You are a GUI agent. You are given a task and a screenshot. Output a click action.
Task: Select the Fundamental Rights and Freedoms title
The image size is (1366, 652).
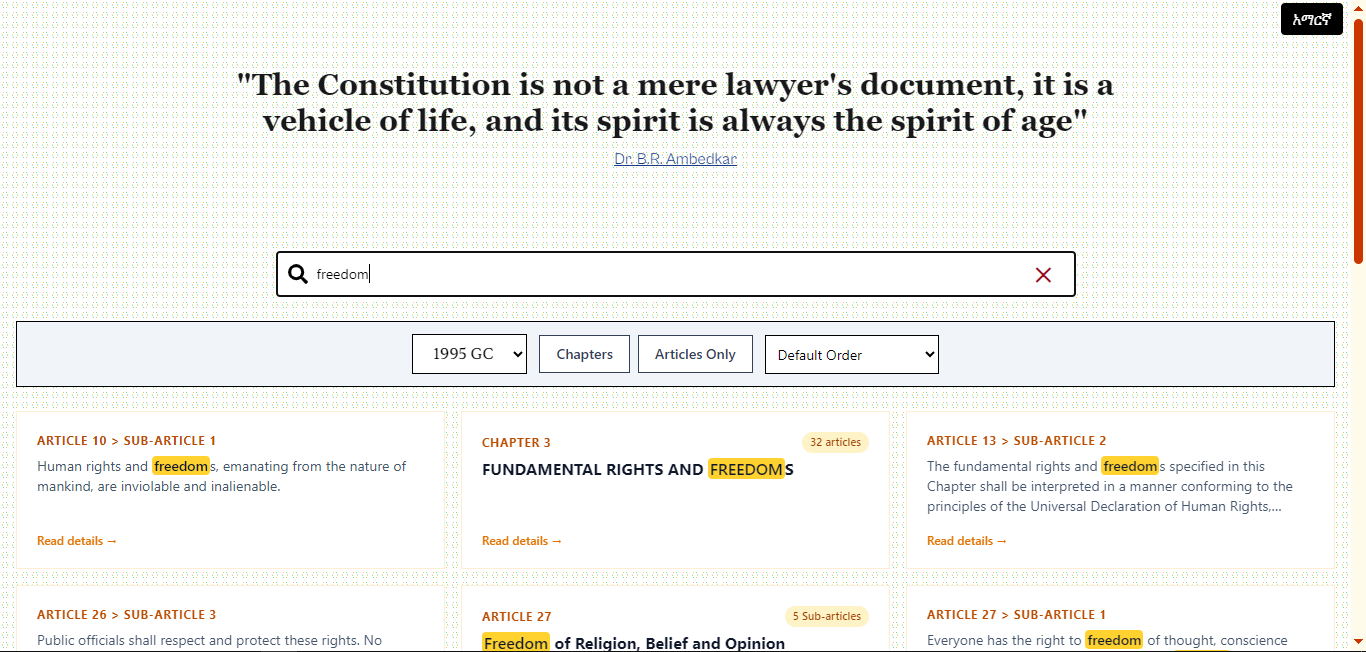638,469
